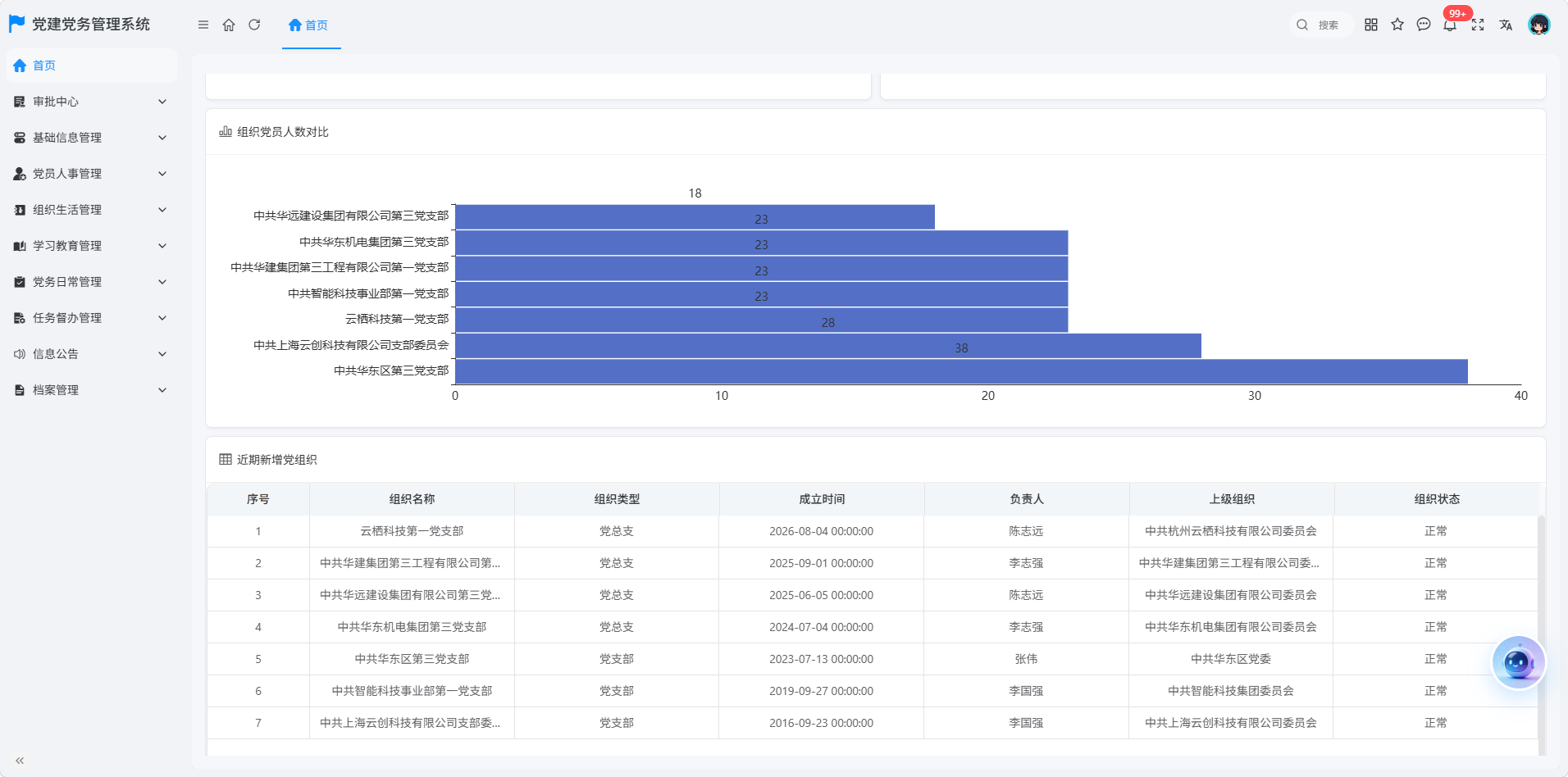
Task: Click the 成立时间 column header
Action: pyautogui.click(x=822, y=499)
